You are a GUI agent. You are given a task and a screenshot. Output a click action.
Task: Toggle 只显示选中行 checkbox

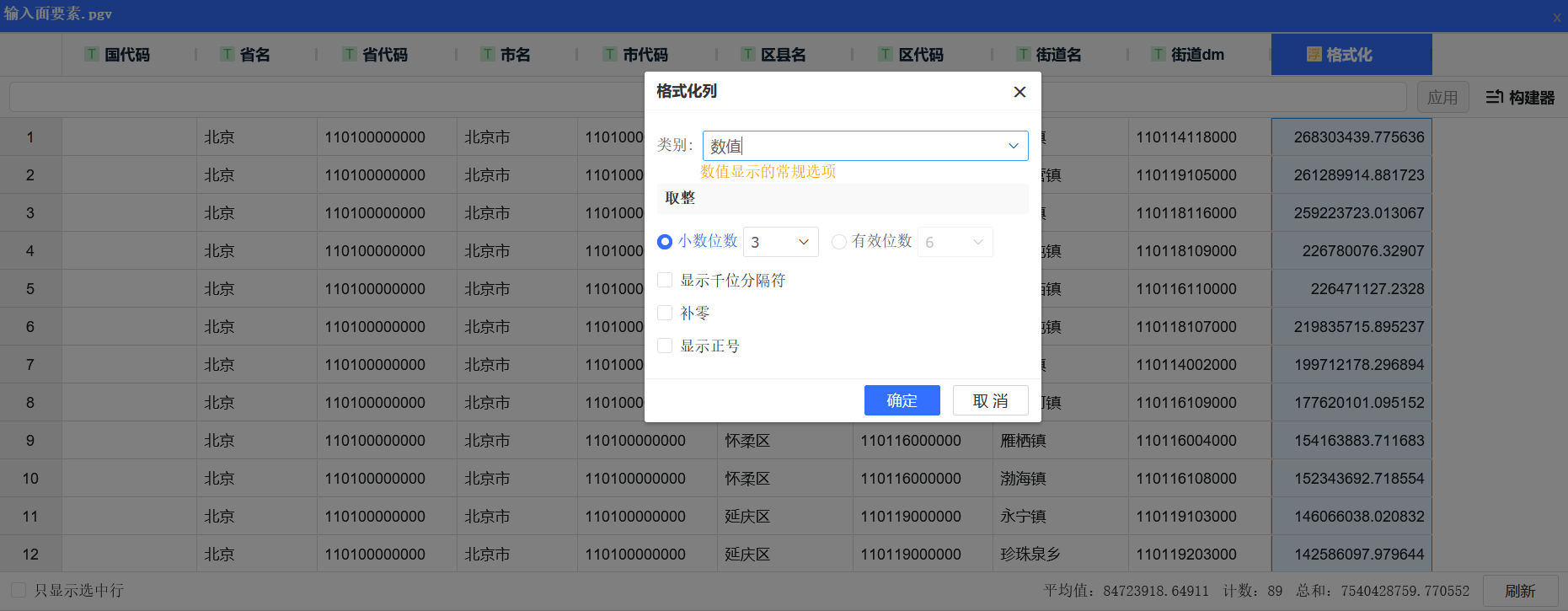[x=19, y=590]
